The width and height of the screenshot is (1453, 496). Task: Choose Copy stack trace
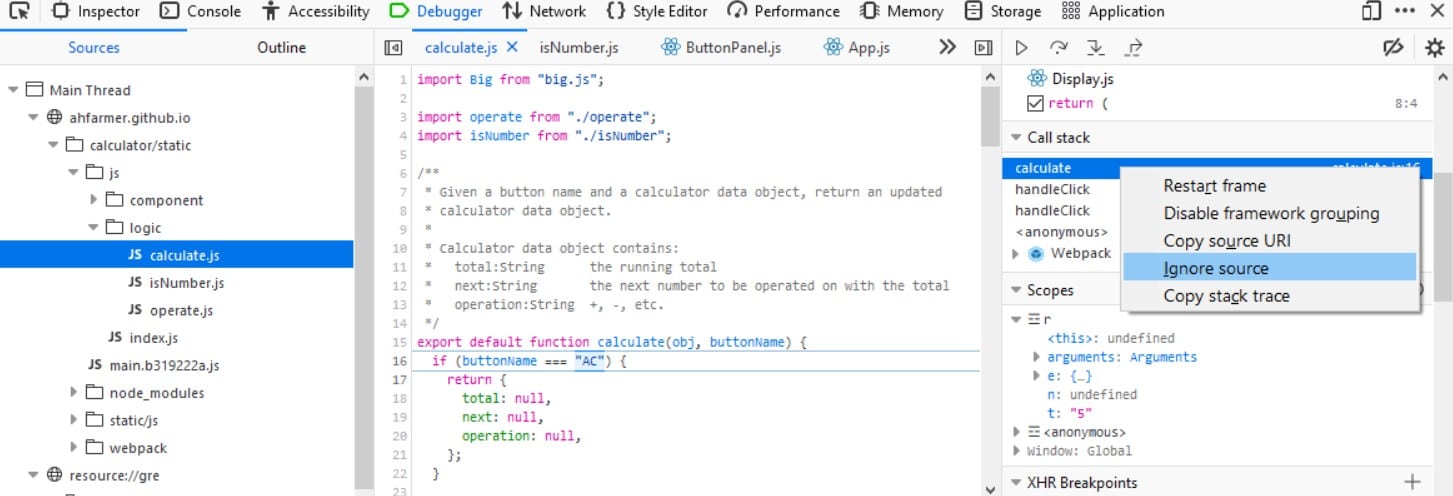1270,296
